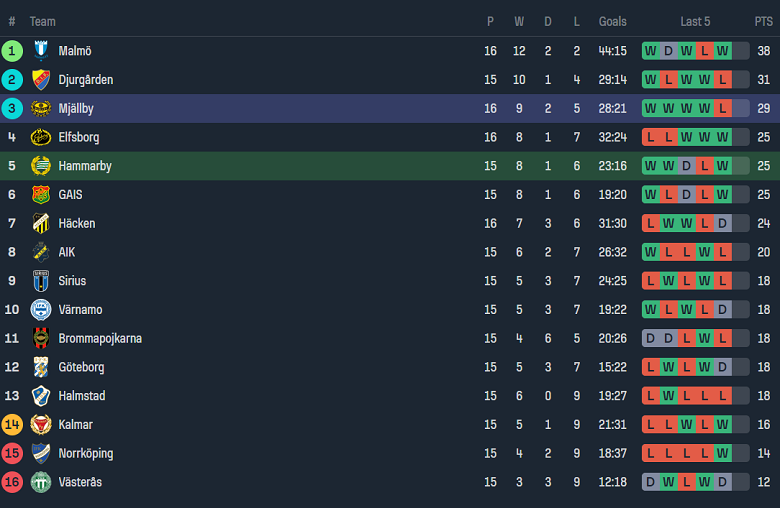This screenshot has width=780, height=508.
Task: Open the Sirius team name link
Action: 72,281
